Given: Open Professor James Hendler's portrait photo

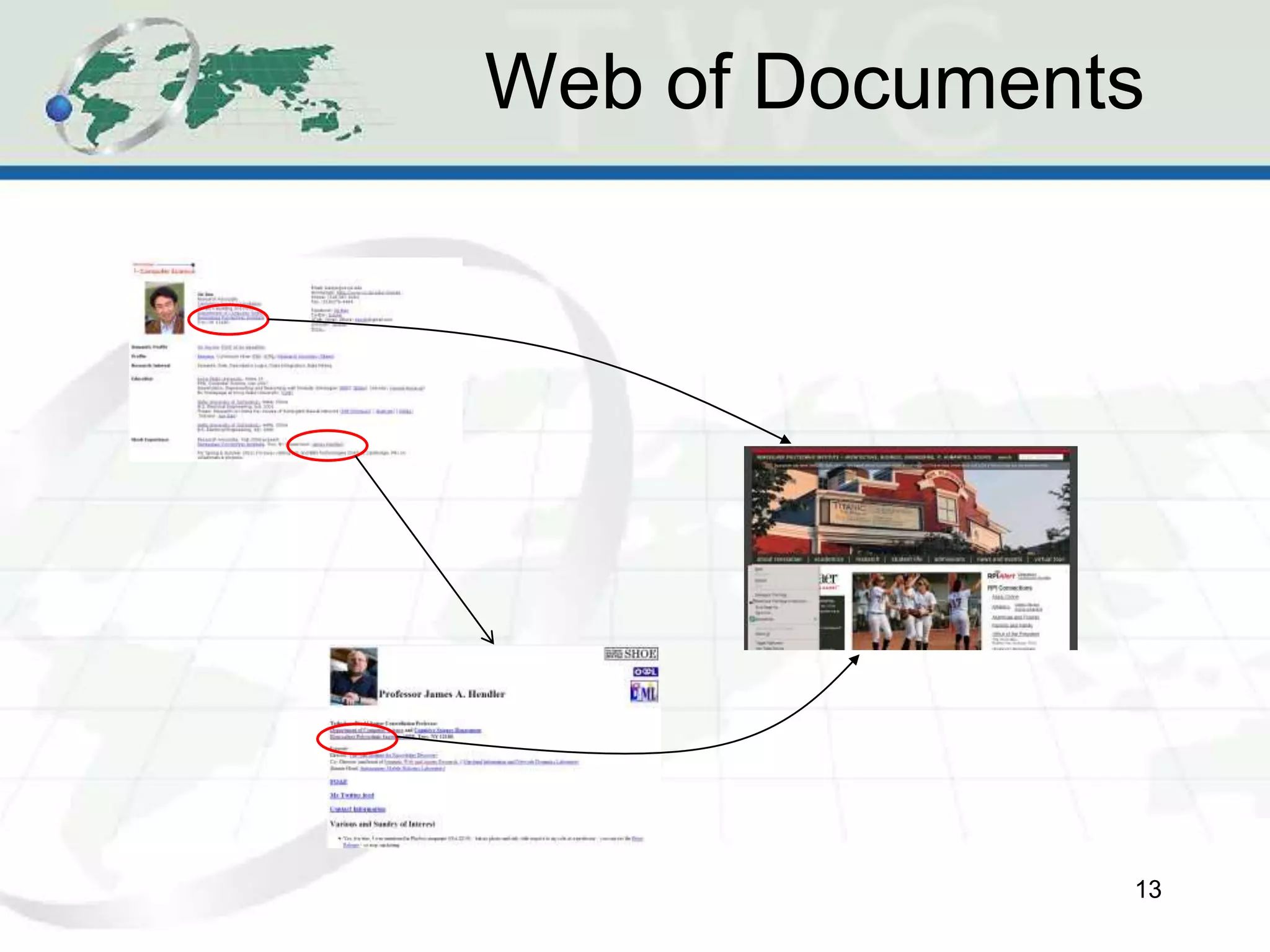Looking at the screenshot, I should tap(353, 676).
